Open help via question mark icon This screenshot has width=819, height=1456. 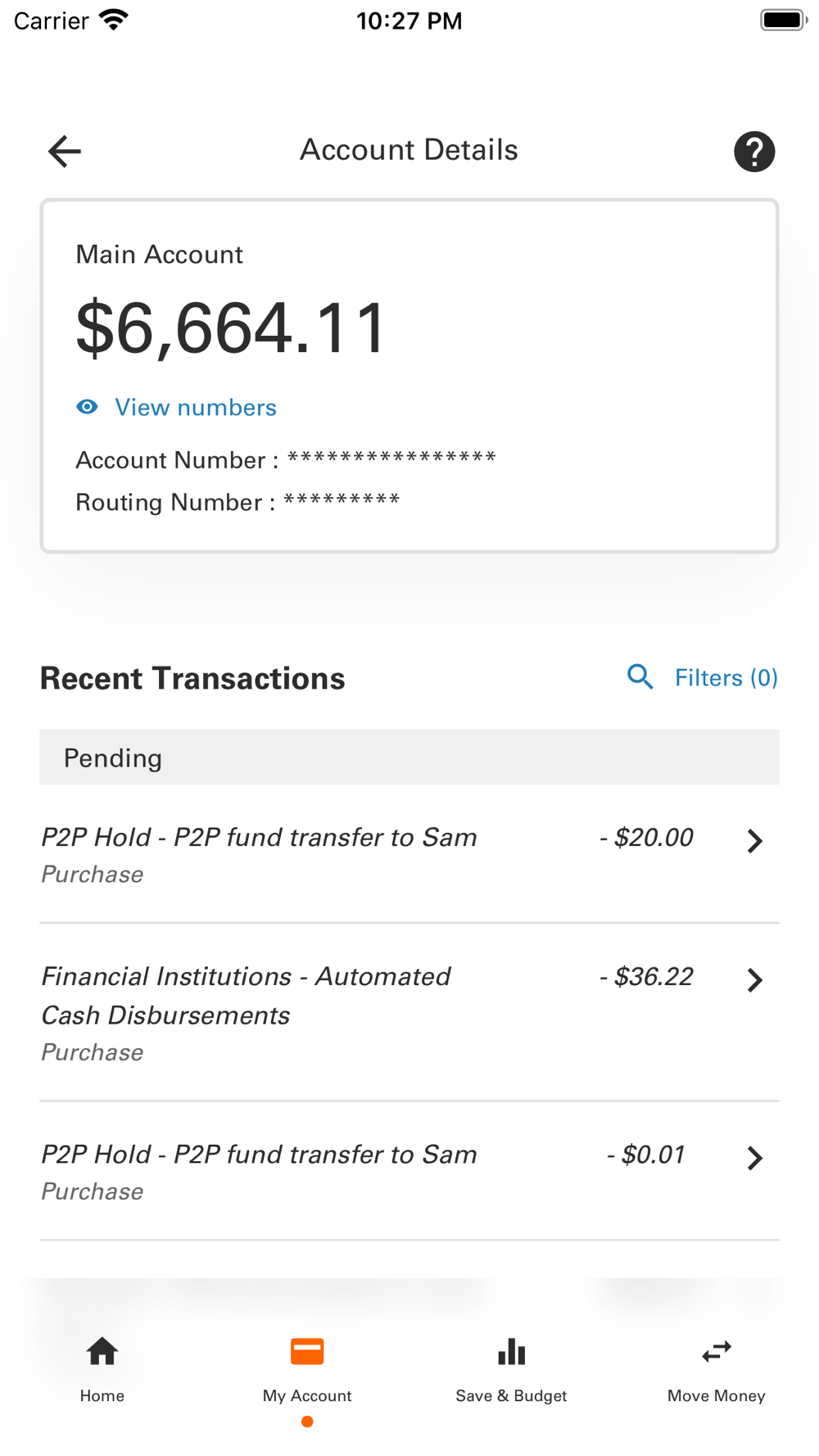tap(753, 151)
